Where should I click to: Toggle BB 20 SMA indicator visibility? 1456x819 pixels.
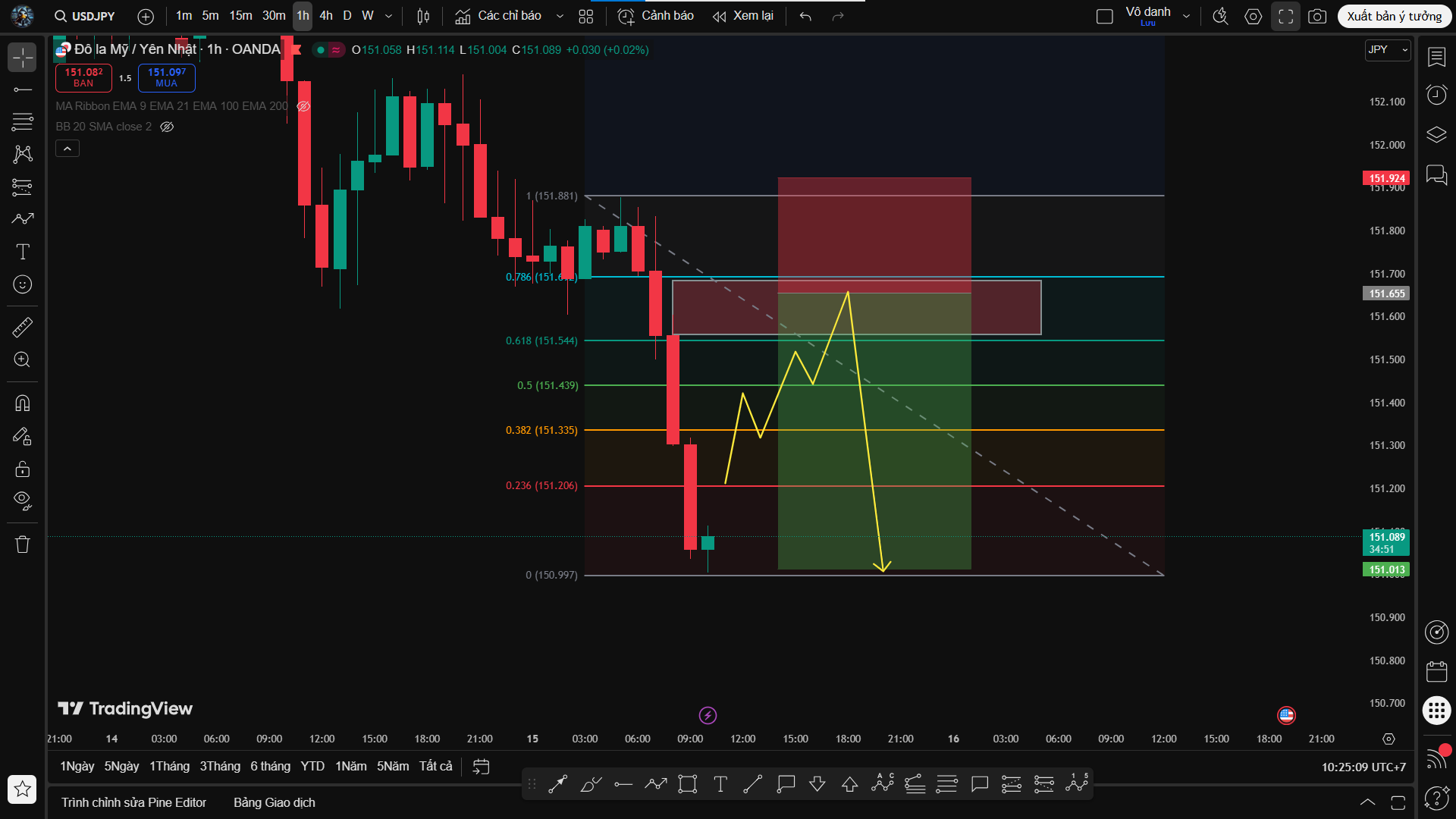pos(167,127)
